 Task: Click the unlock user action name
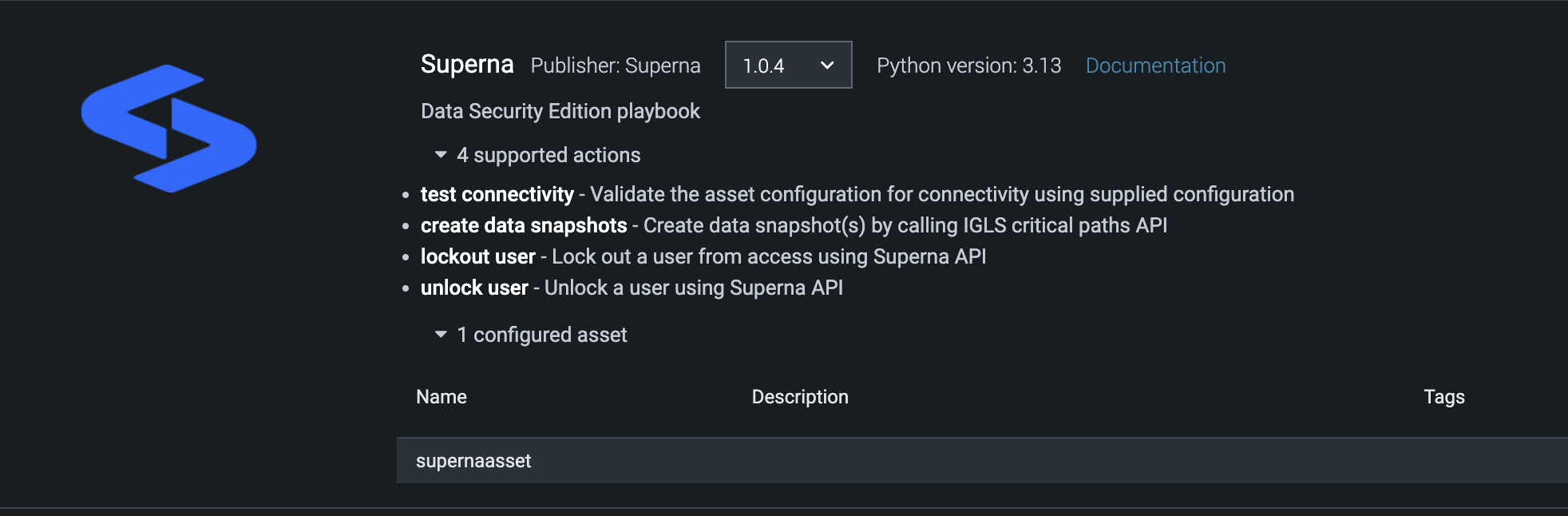[474, 288]
